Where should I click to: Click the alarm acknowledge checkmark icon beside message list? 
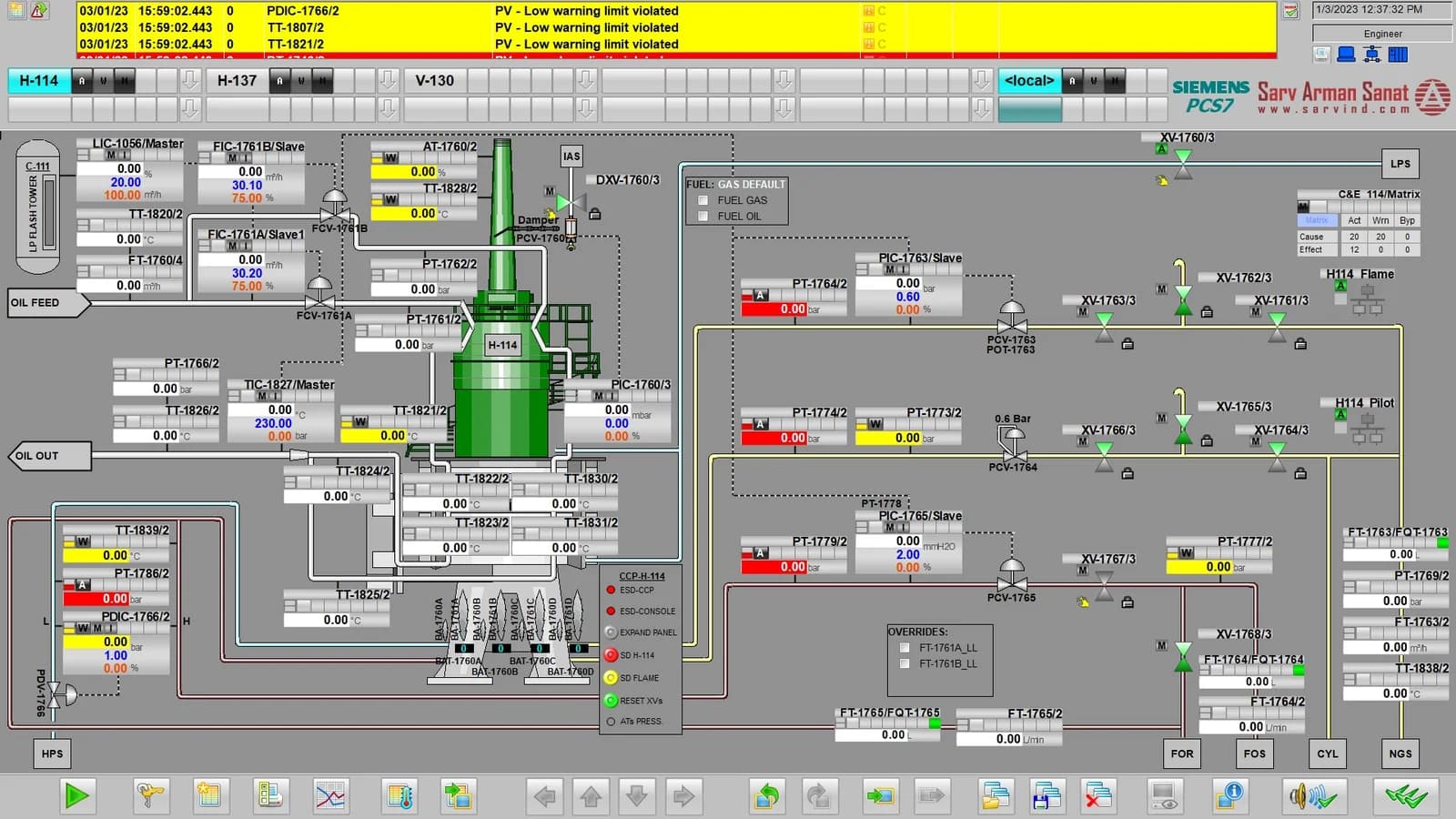[1290, 12]
